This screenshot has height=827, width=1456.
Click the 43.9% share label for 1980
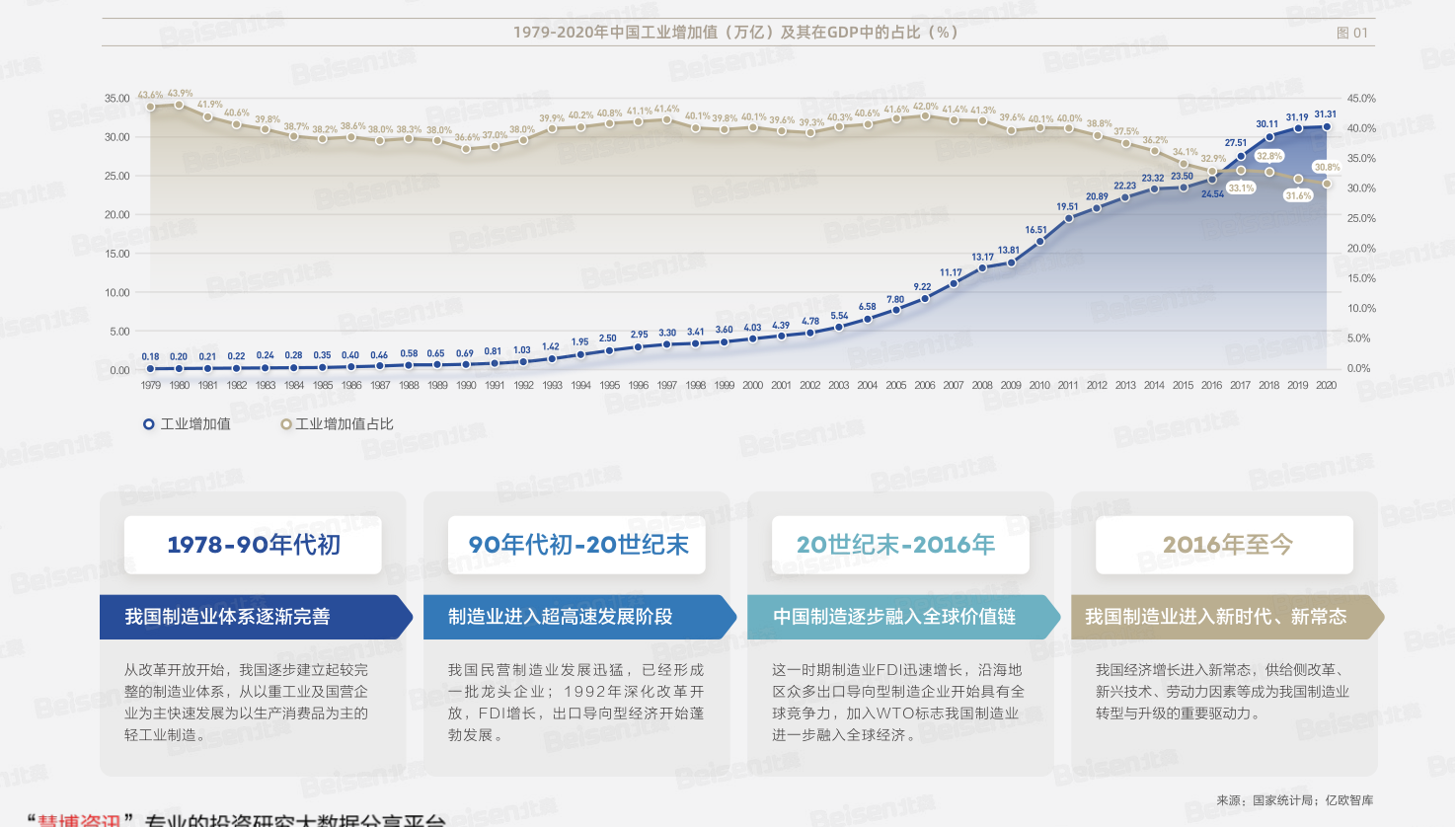181,94
